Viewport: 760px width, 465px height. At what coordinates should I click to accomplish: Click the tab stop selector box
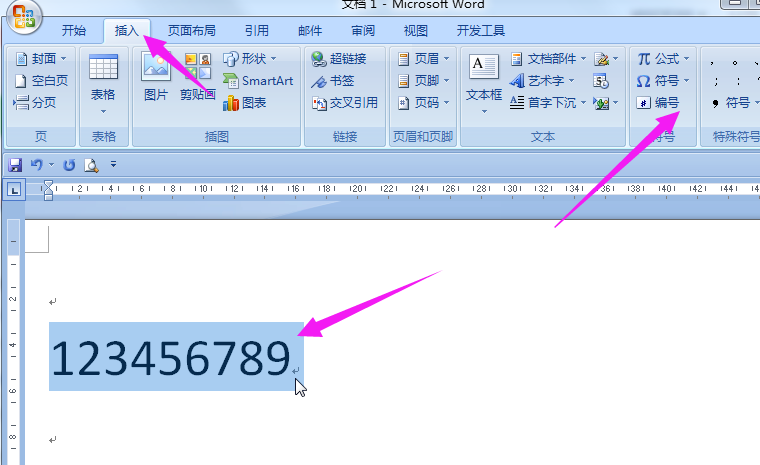[x=14, y=190]
